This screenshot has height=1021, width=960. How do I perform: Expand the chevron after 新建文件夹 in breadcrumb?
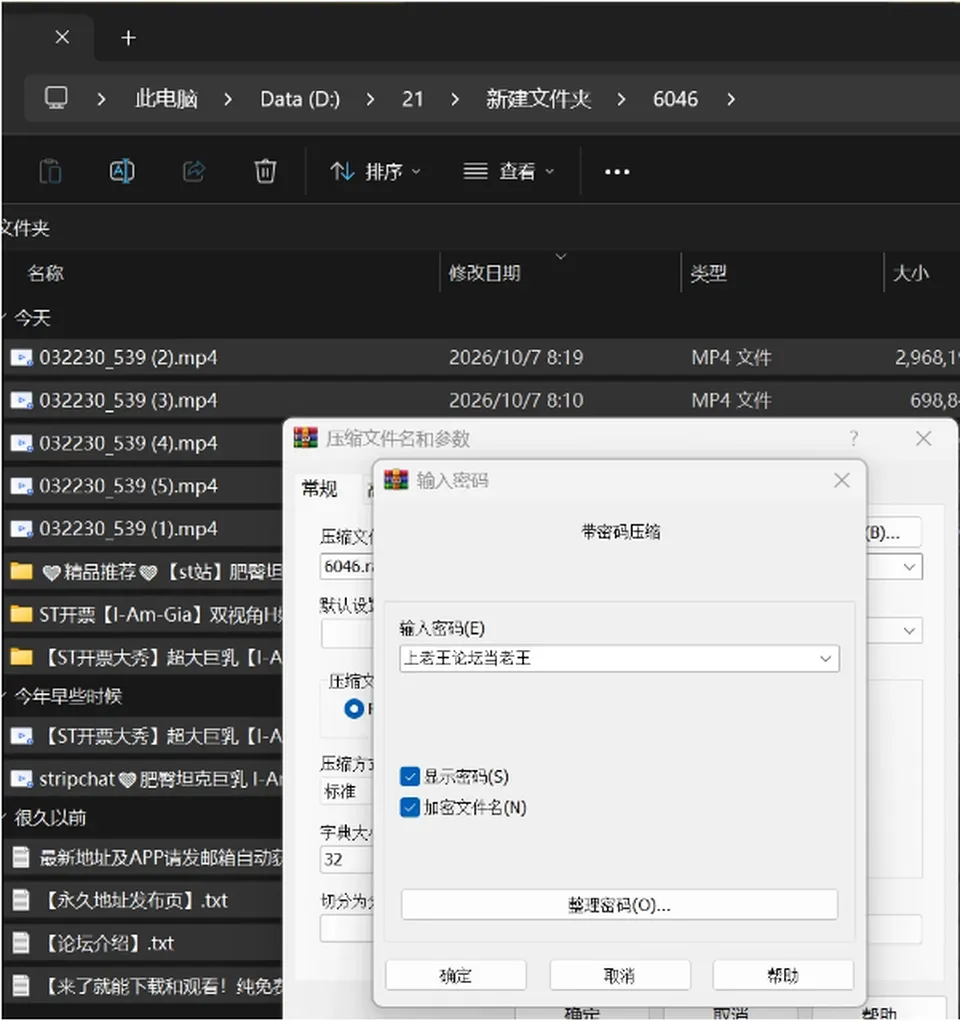pyautogui.click(x=621, y=99)
